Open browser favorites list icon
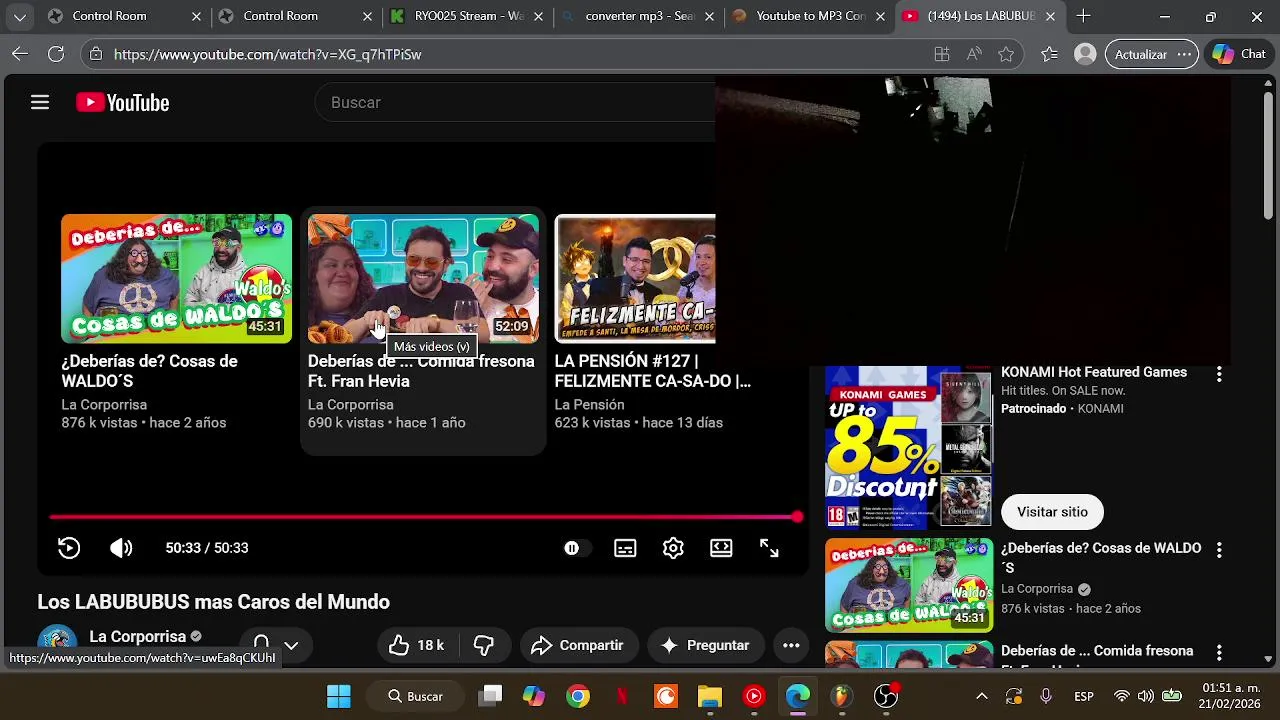The image size is (1280, 720). point(1049,54)
